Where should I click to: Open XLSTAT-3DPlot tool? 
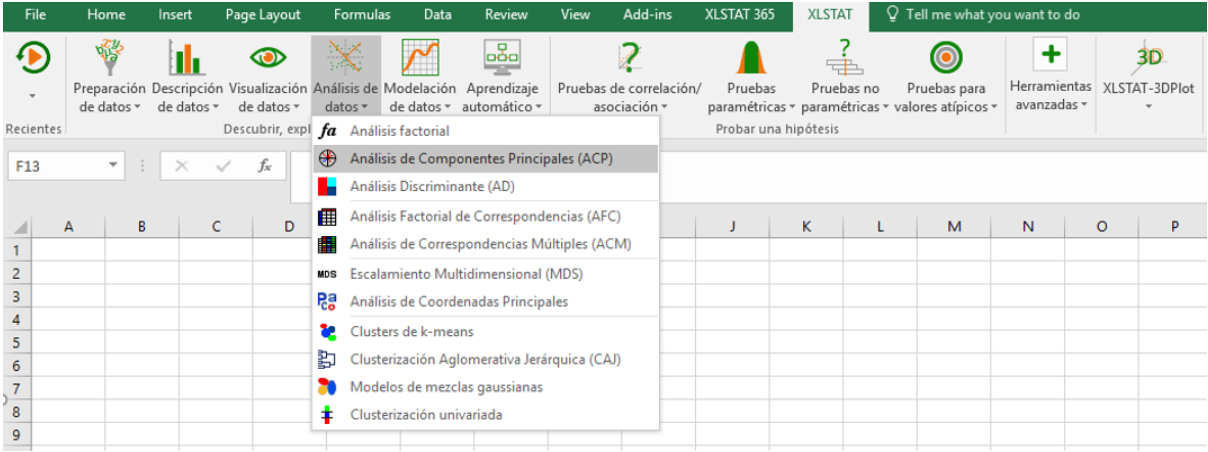1148,60
